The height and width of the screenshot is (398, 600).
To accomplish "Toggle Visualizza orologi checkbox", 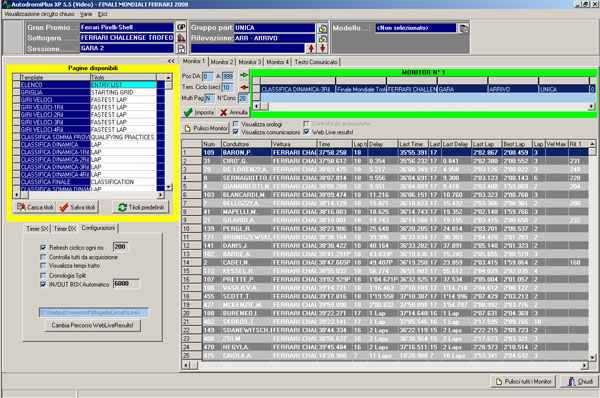I will (236, 124).
